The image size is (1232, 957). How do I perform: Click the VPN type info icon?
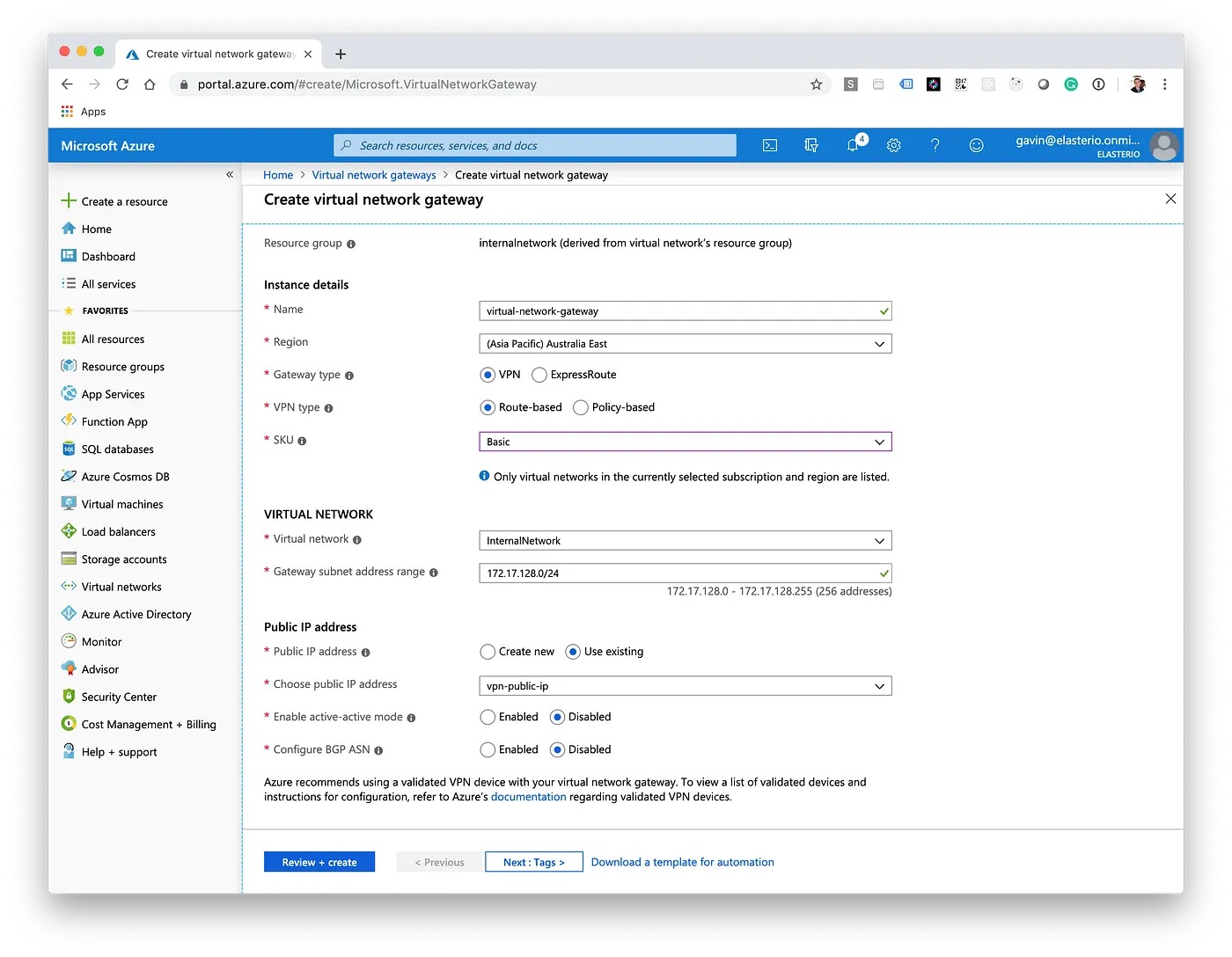click(329, 408)
